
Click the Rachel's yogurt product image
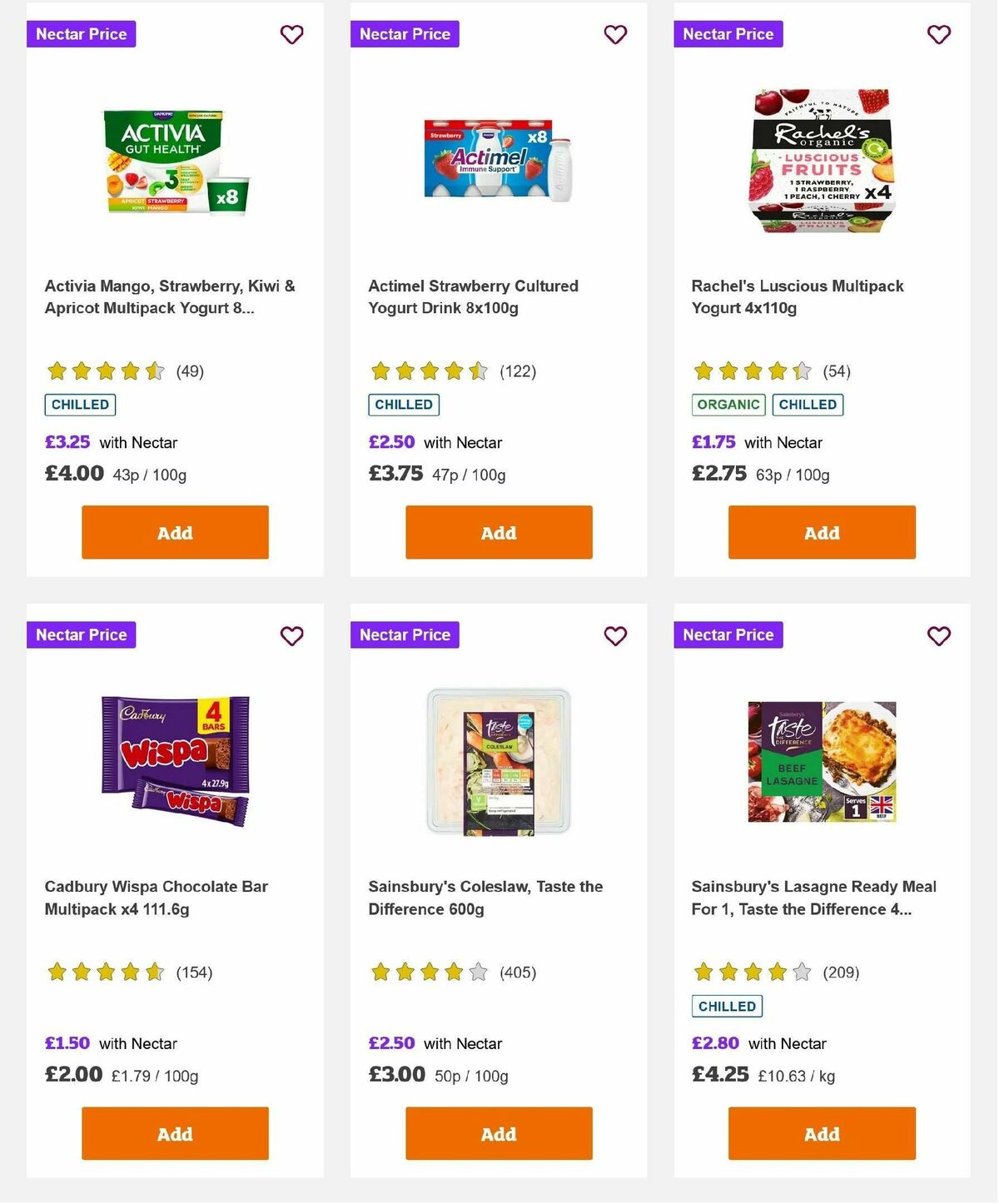coord(821,160)
